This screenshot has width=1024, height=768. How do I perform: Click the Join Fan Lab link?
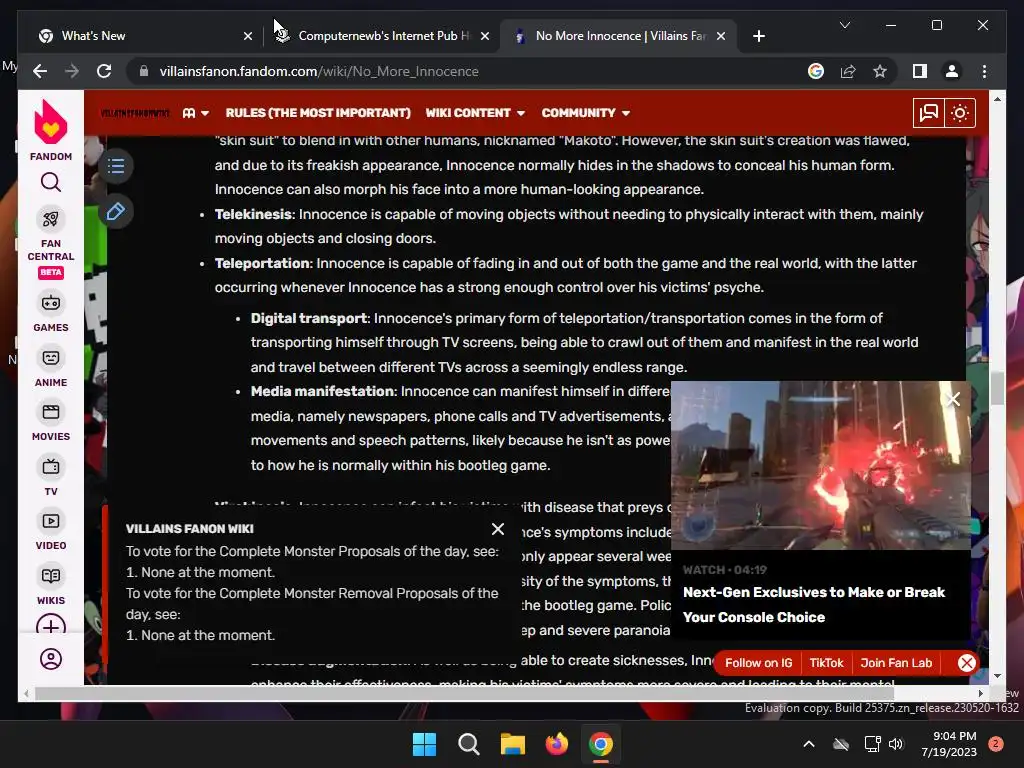(x=896, y=663)
